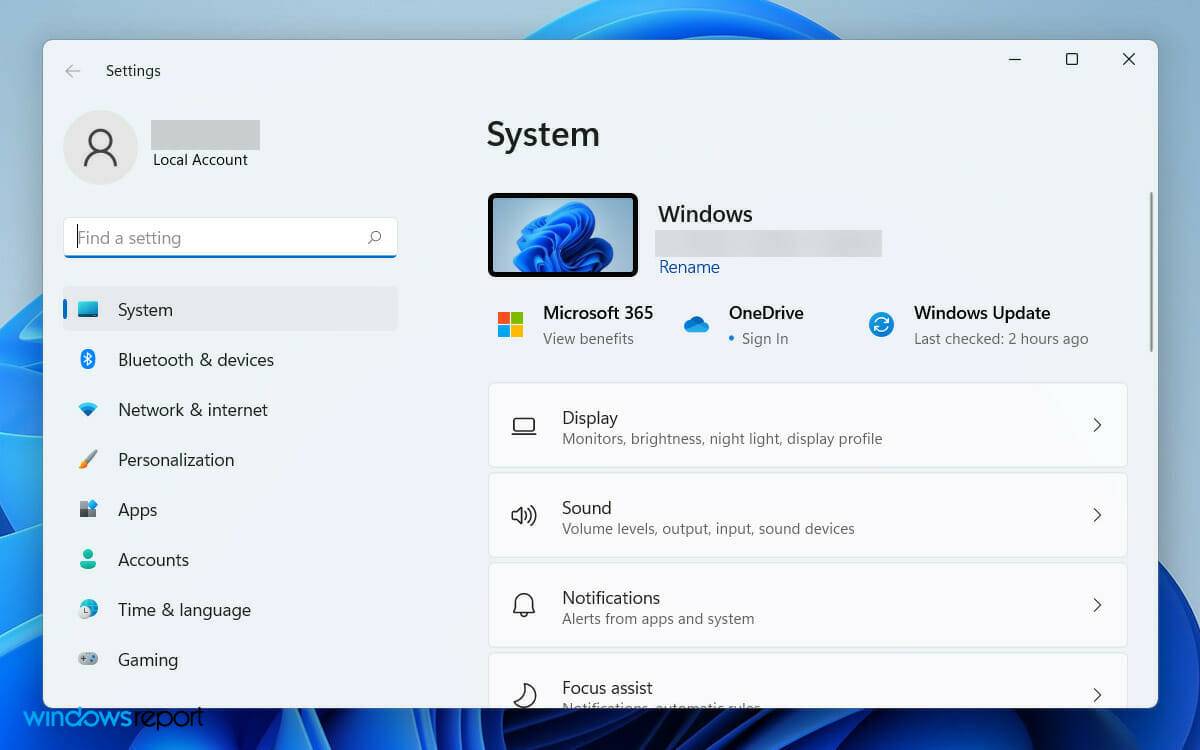Open Time & language settings
1200x750 pixels.
[90, 610]
